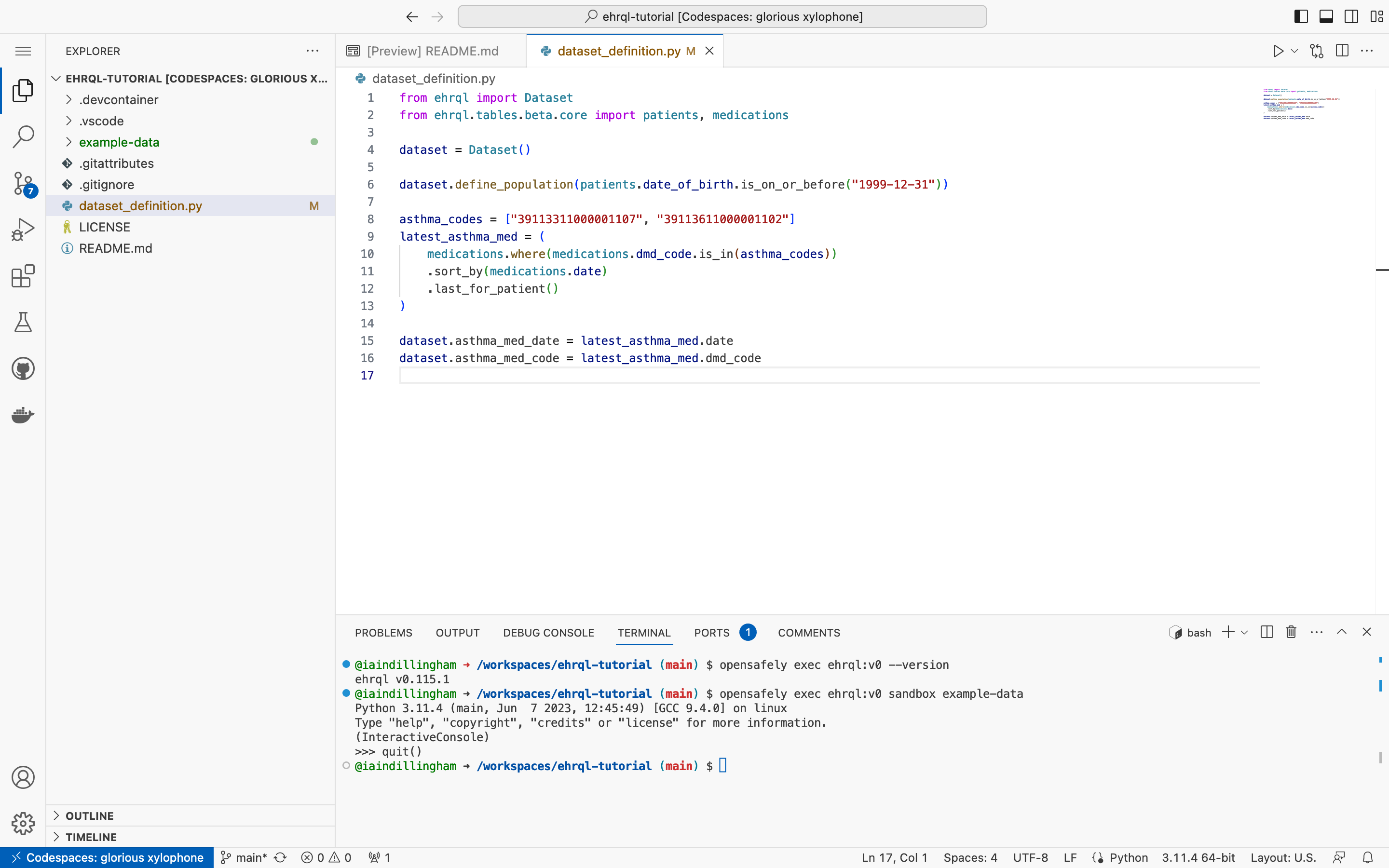Screen dimensions: 1389x868
Task: Run the Python file with play icon
Action: point(1278,51)
